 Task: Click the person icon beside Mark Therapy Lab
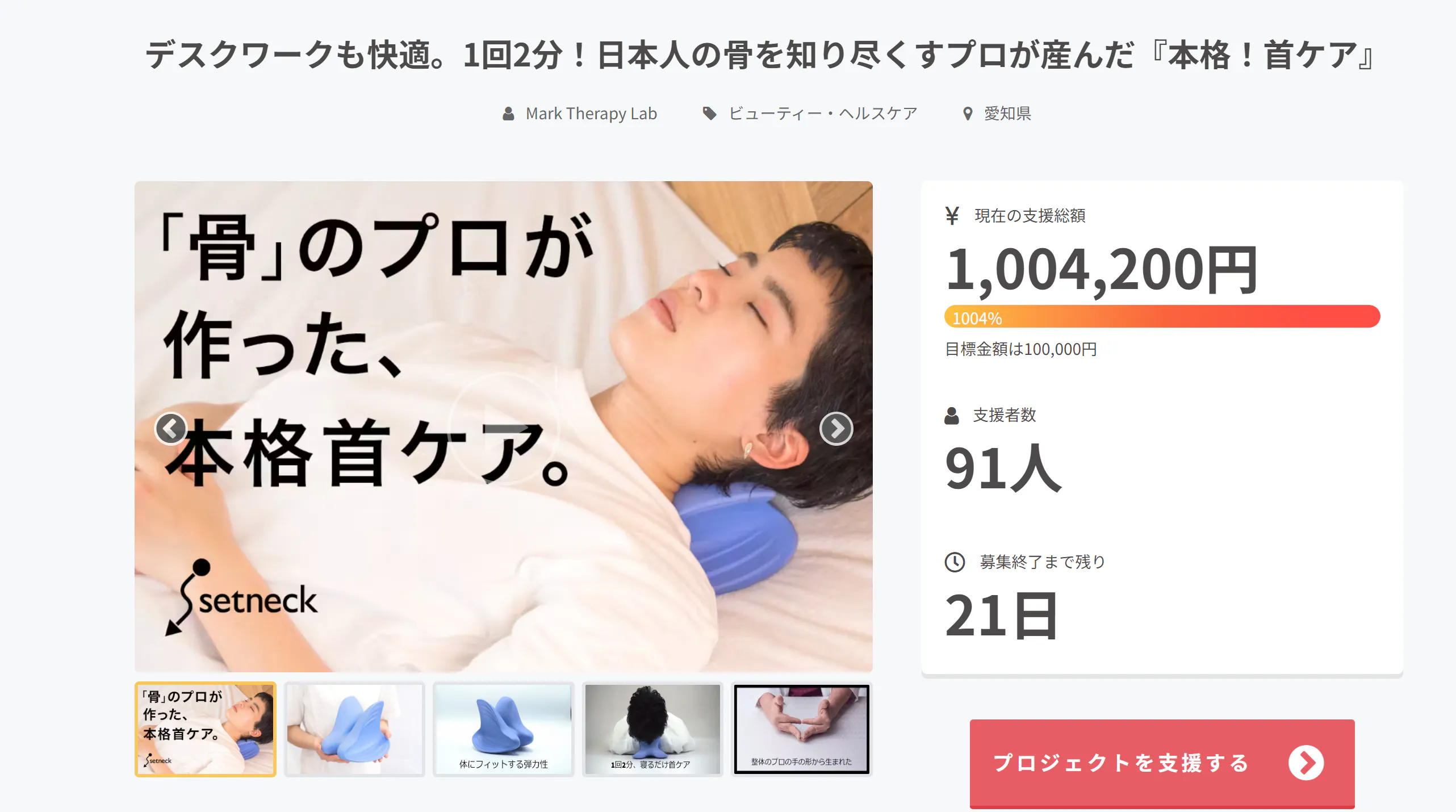coord(508,114)
